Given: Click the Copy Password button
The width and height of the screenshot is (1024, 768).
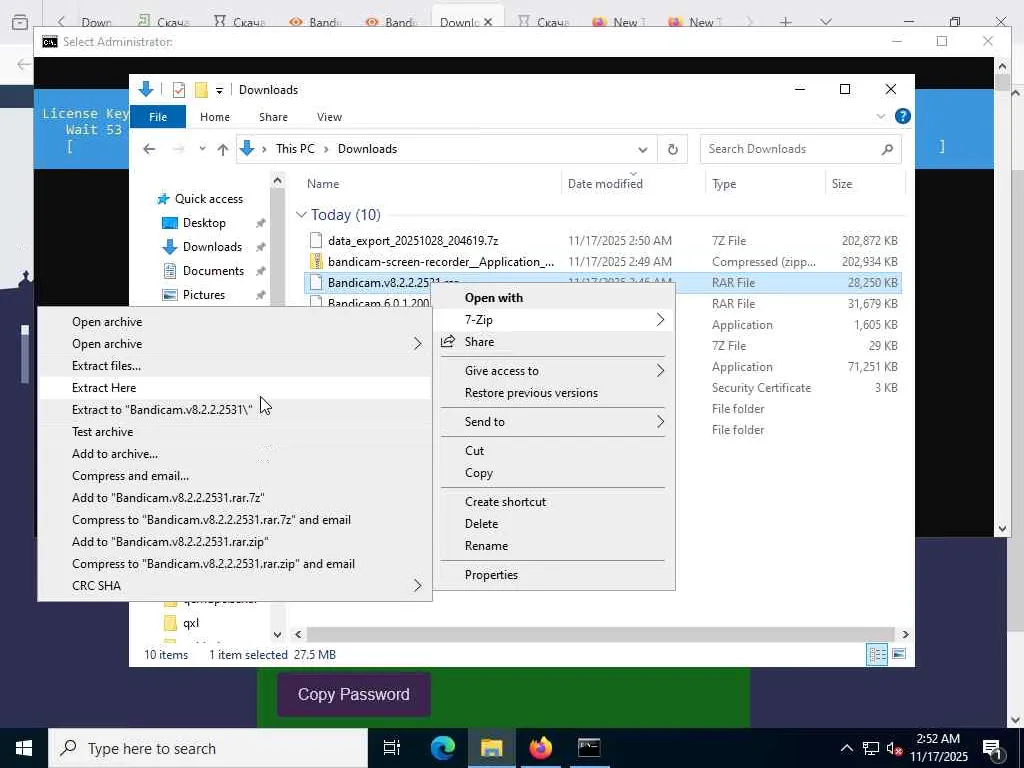Looking at the screenshot, I should tap(353, 694).
